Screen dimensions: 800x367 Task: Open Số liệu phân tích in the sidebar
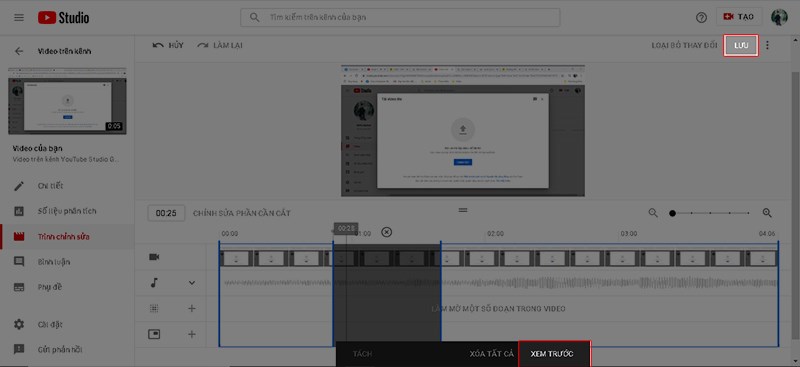(x=67, y=211)
